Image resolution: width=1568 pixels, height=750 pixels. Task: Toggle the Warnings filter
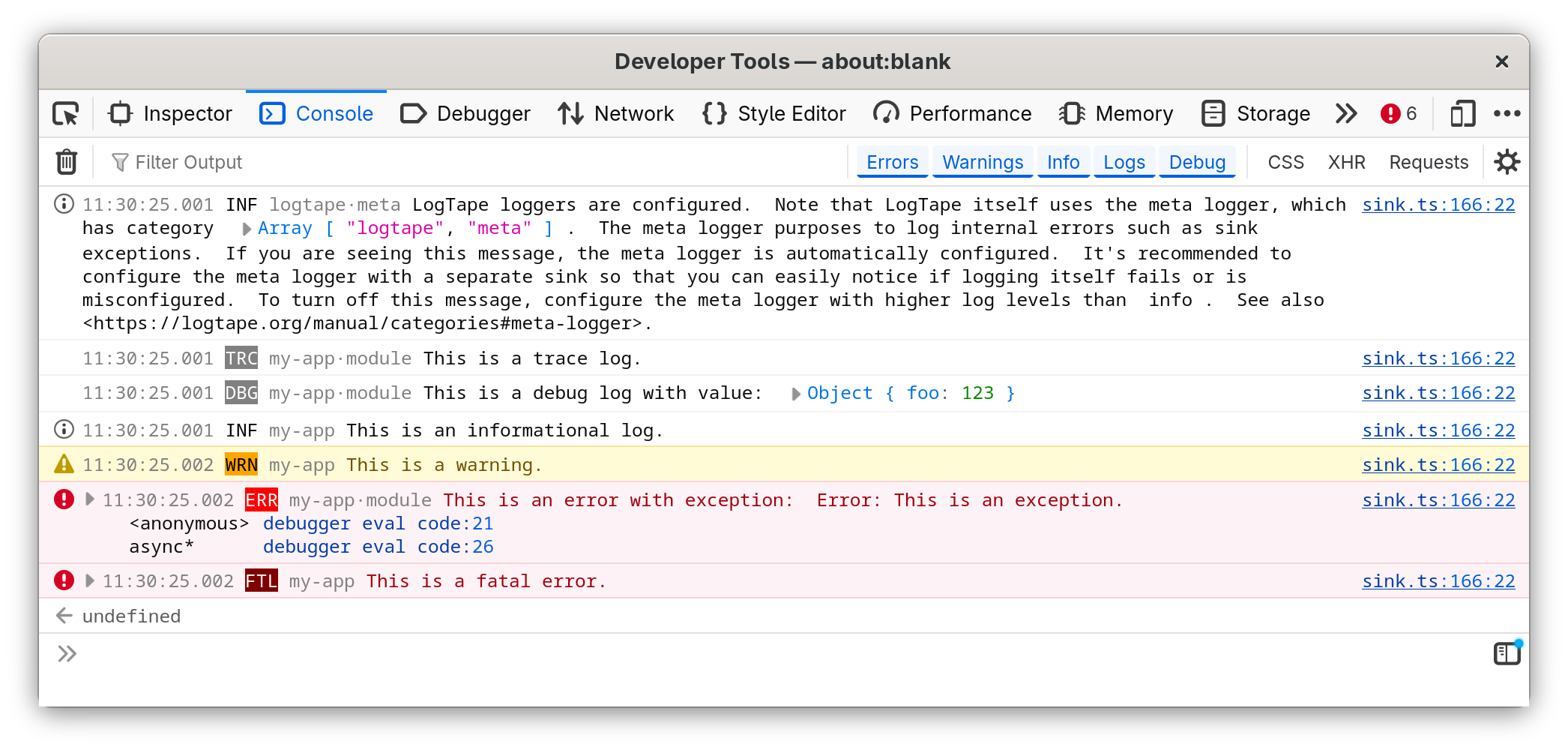click(x=983, y=162)
